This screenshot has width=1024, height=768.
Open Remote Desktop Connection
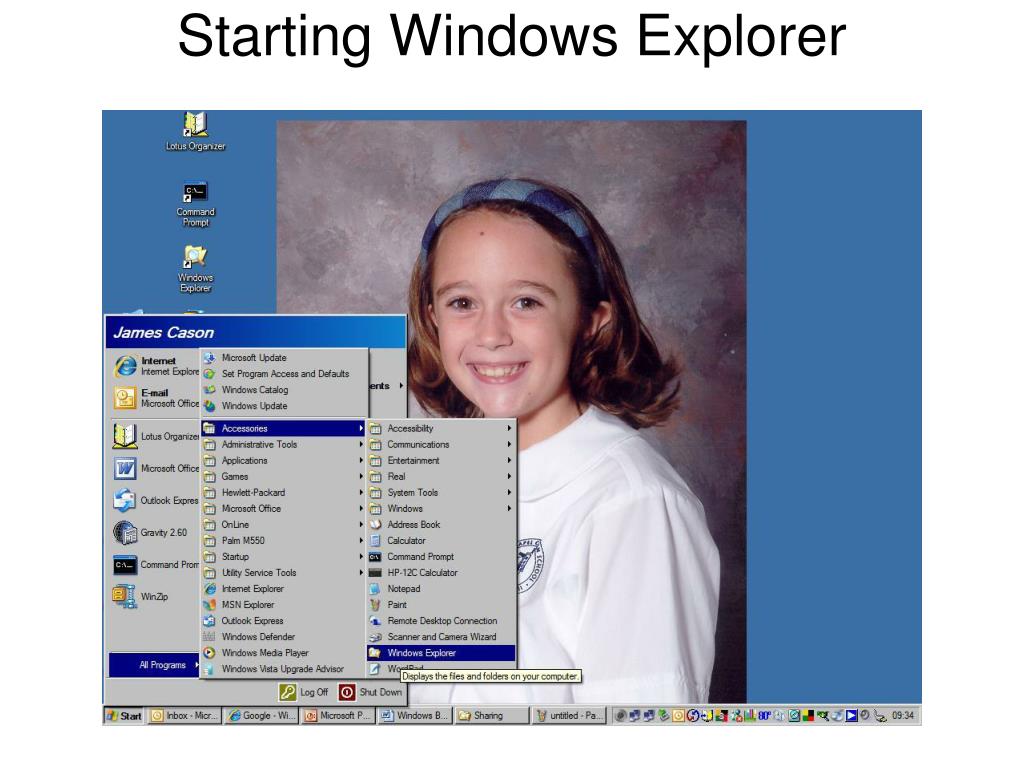[x=441, y=620]
